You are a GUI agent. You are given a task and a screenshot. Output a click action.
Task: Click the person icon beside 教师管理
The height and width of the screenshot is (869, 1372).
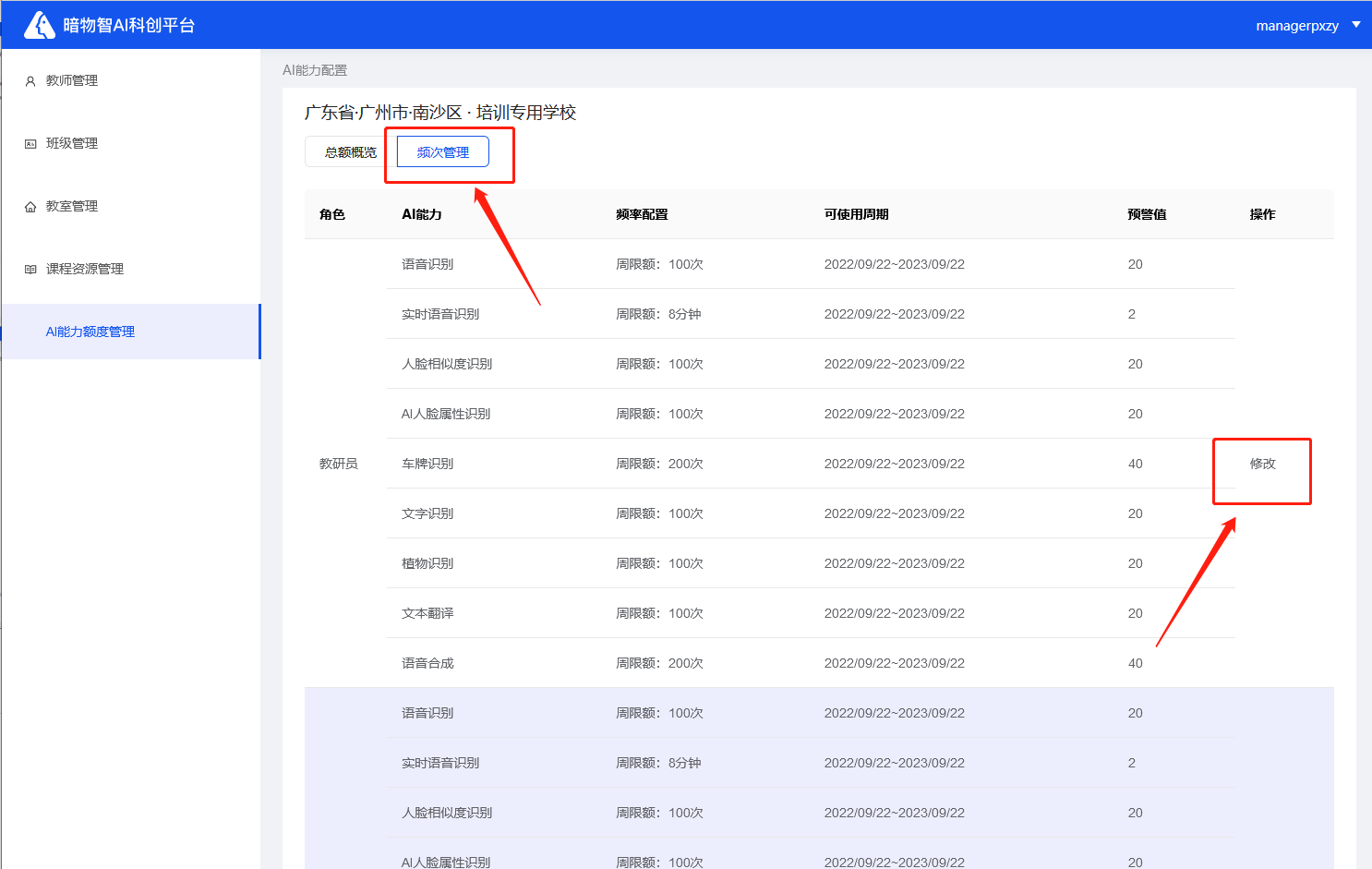click(30, 81)
